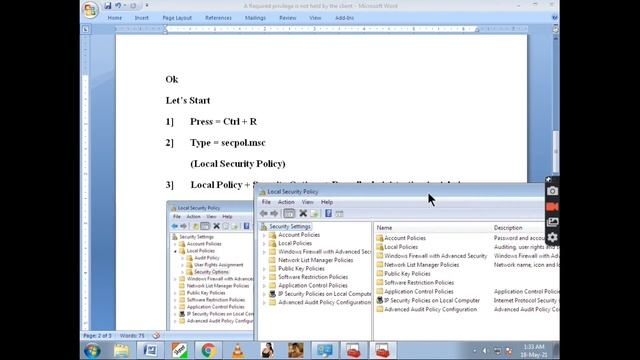Switch to the References tab
Screen dimensions: 640x360
[218, 18]
